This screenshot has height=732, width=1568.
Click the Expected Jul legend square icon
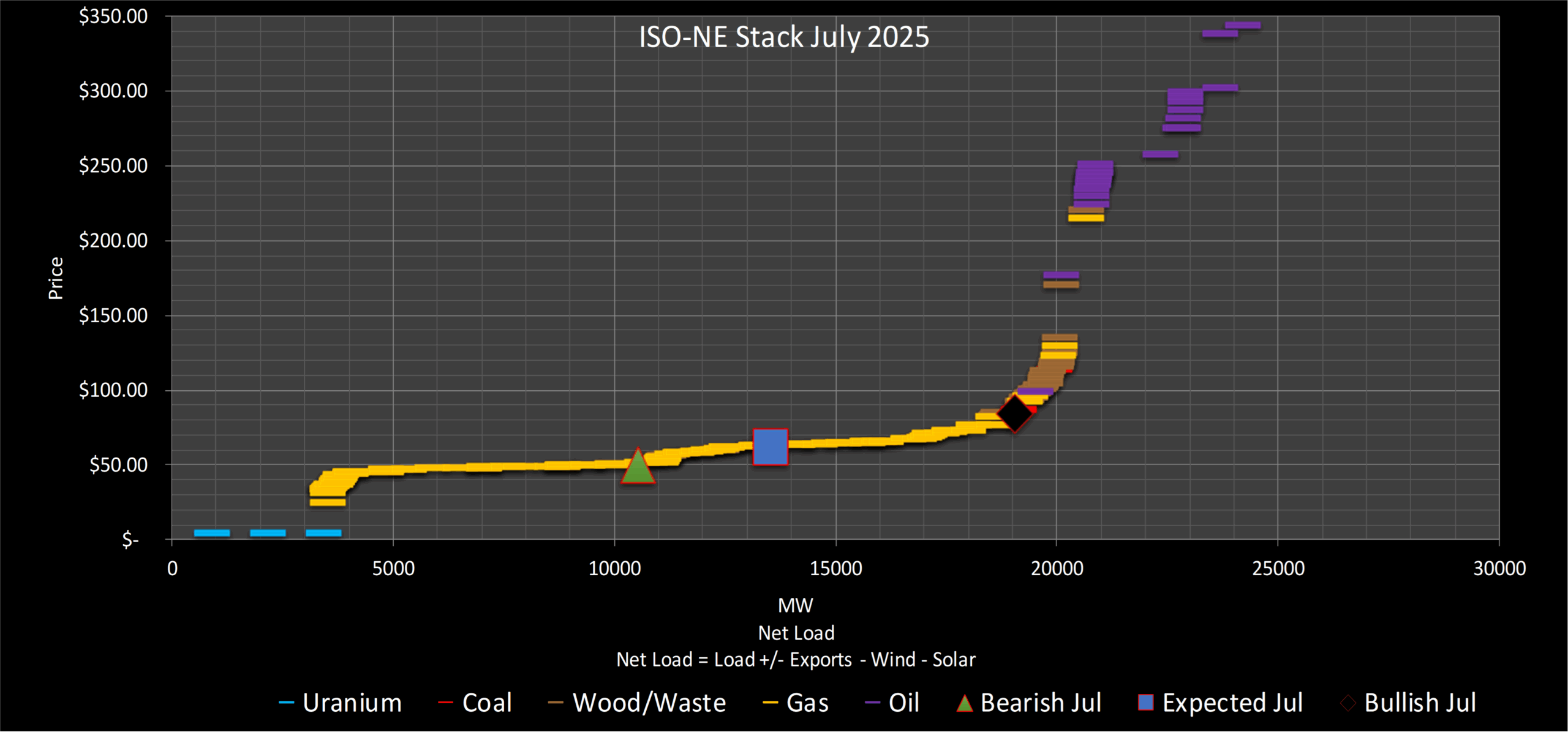point(1145,702)
